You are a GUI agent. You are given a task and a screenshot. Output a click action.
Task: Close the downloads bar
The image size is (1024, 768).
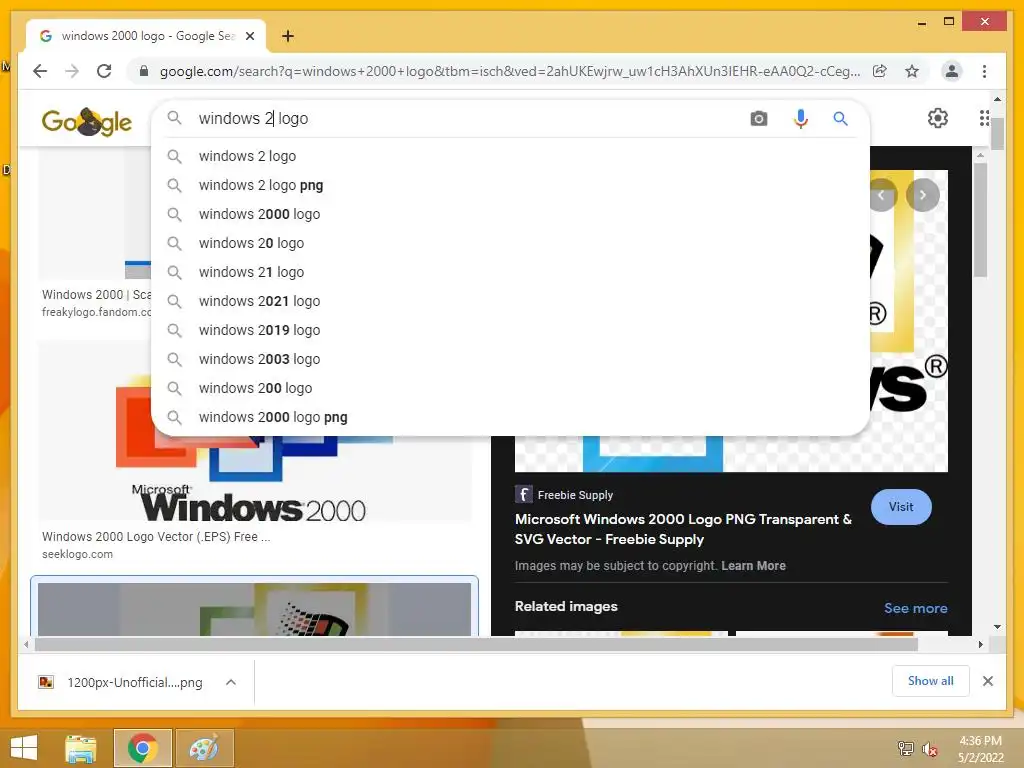pyautogui.click(x=988, y=681)
